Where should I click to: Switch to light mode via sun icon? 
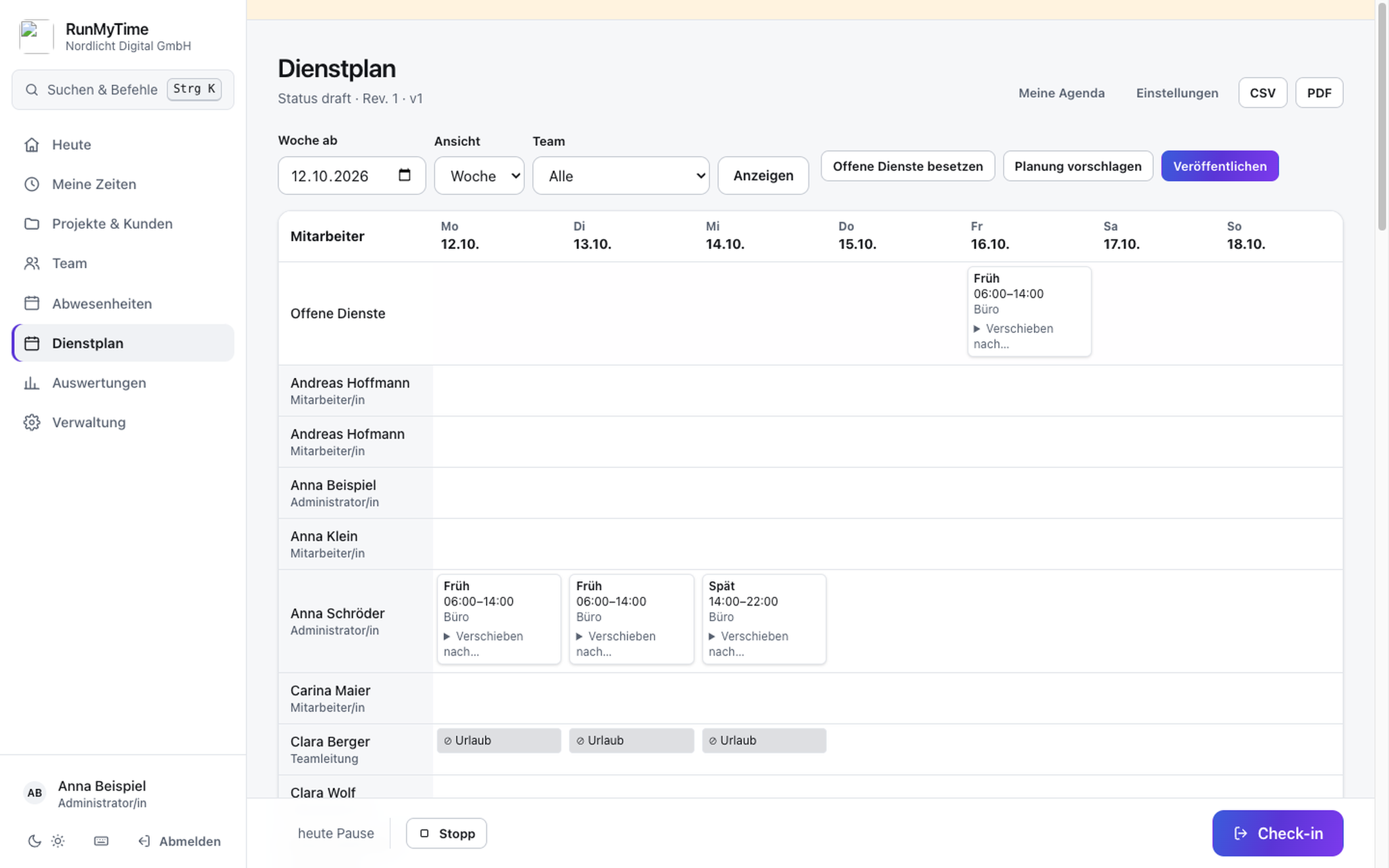point(58,841)
